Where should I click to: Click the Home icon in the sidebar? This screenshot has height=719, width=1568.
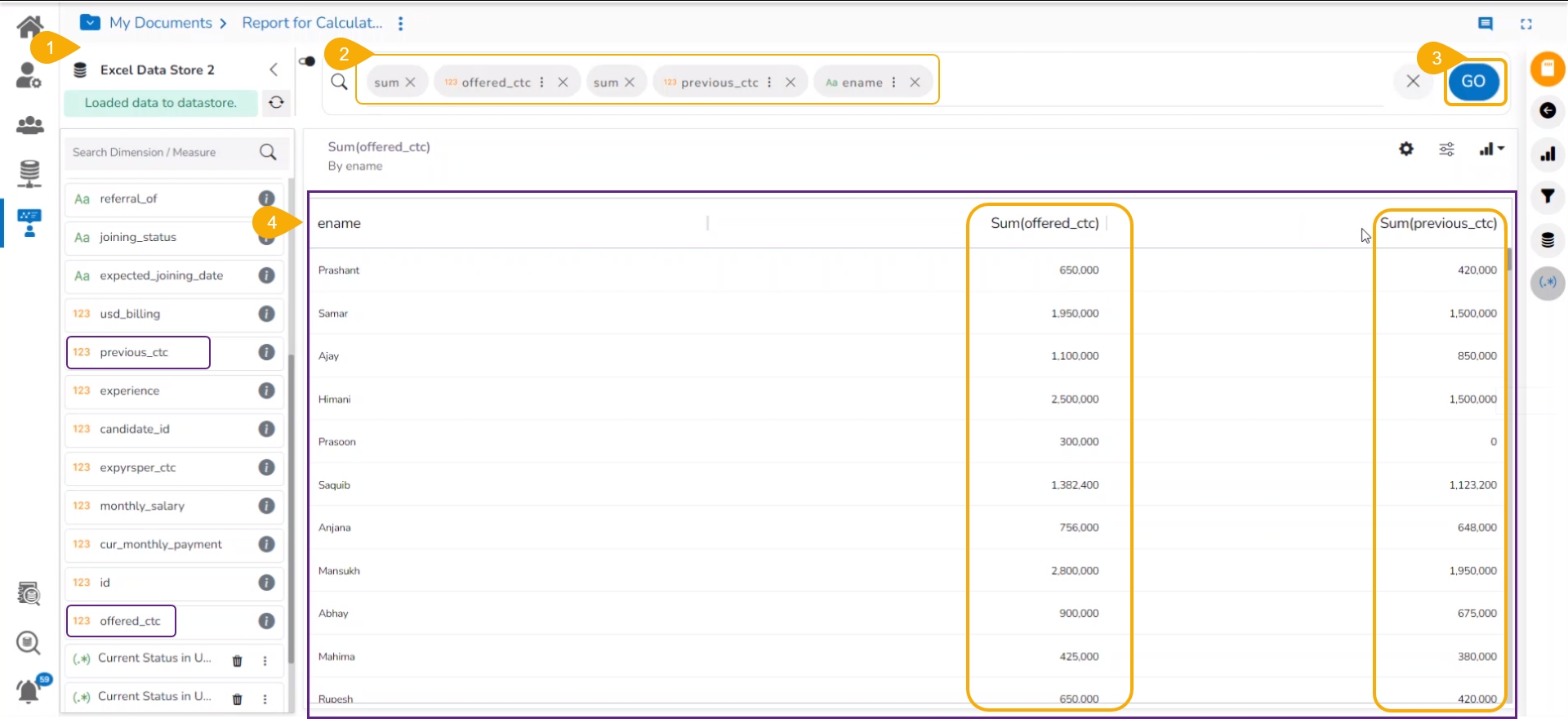point(29,26)
